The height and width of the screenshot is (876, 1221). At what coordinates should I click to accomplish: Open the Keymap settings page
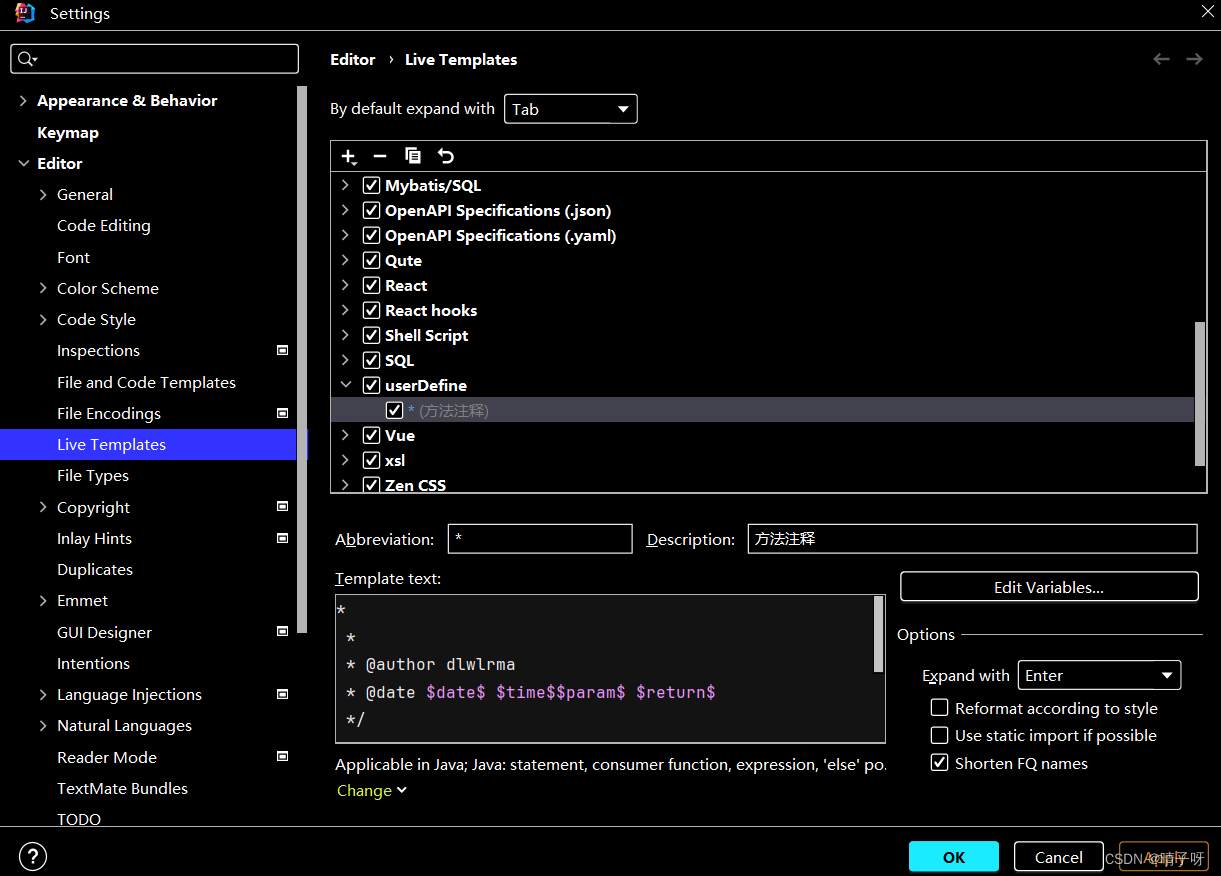(x=68, y=132)
